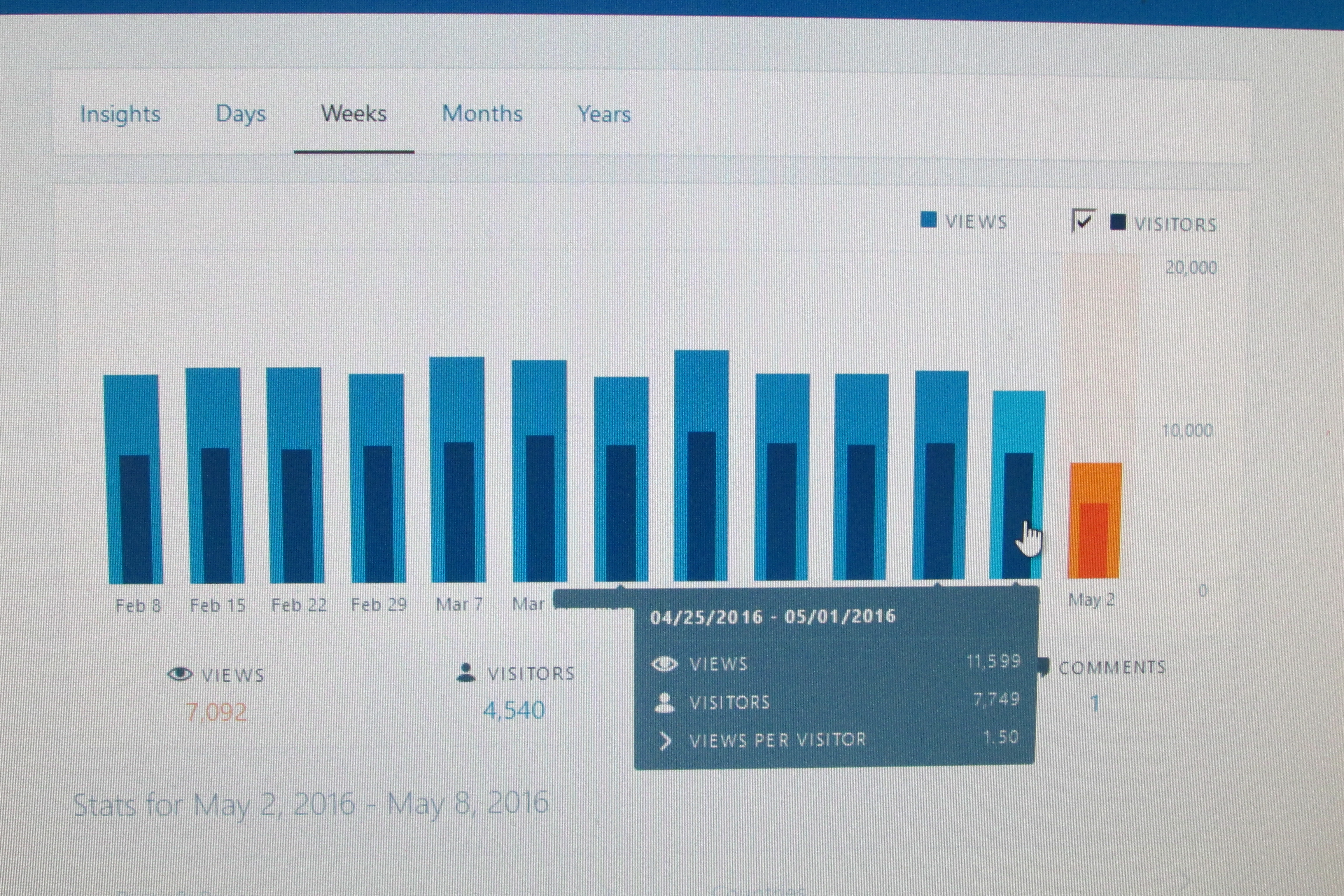1344x896 pixels.
Task: Click the person icon beside Visitors summary
Action: (x=466, y=673)
